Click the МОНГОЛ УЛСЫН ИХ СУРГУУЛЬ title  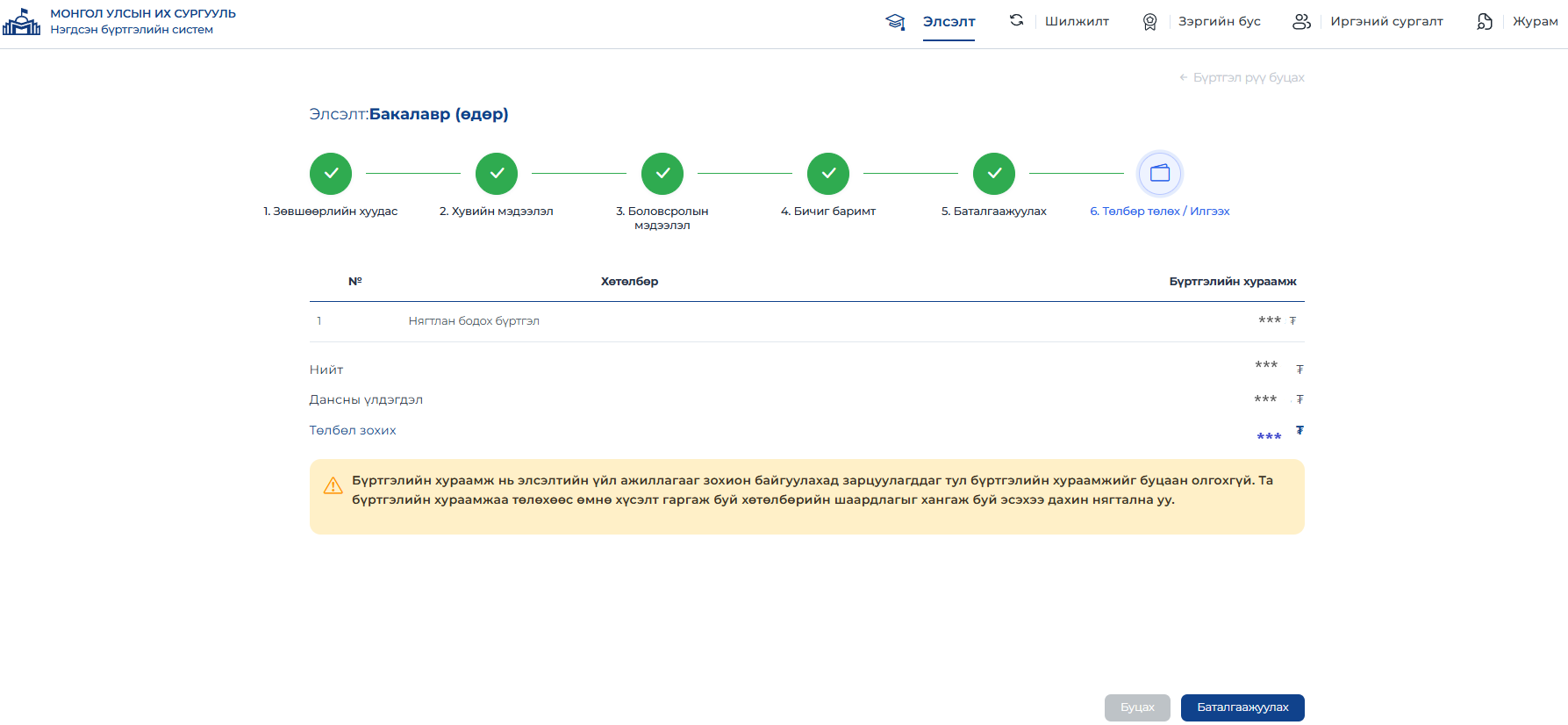[x=143, y=14]
